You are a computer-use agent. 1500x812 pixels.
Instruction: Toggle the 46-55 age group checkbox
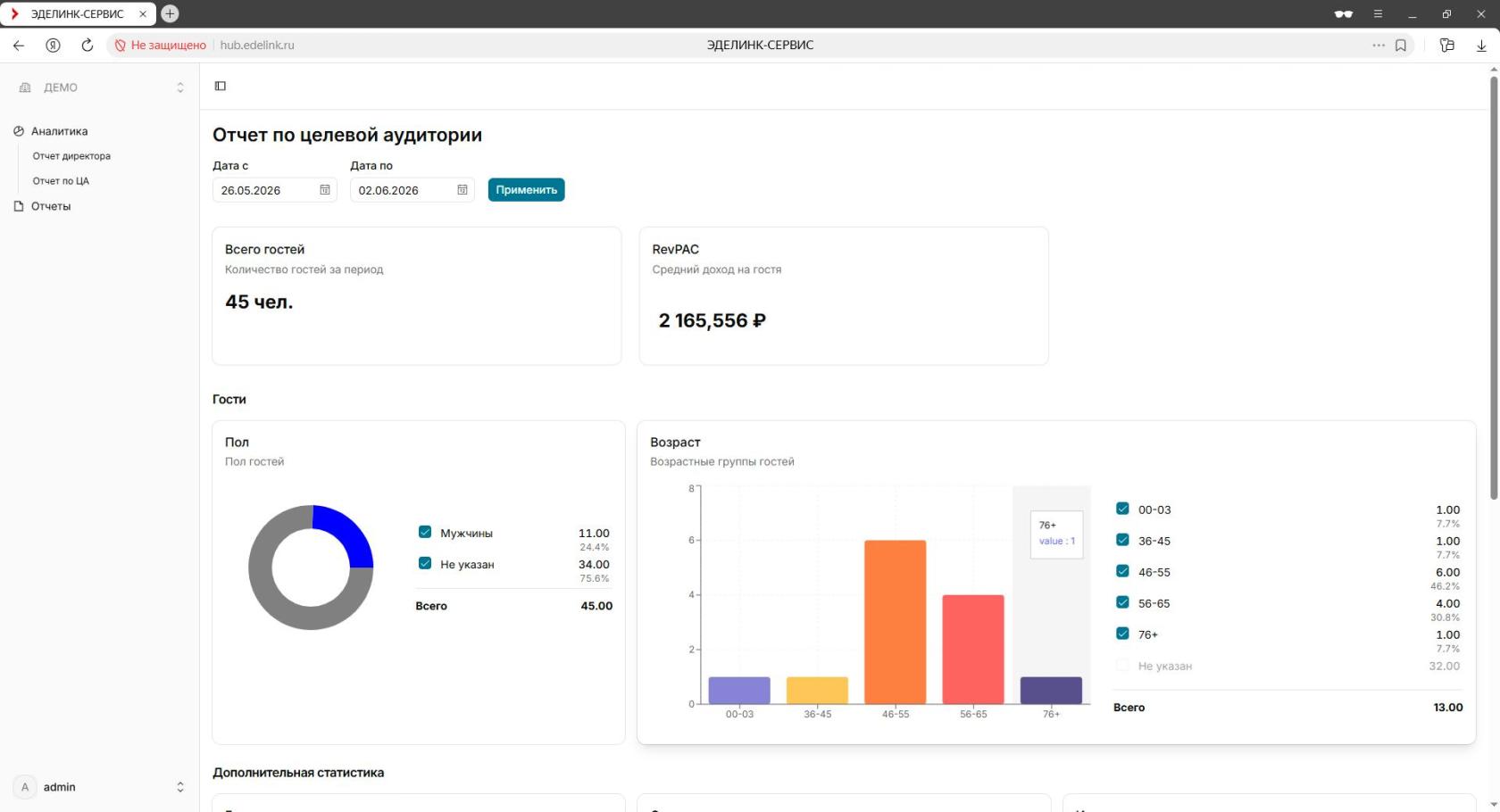[1122, 571]
